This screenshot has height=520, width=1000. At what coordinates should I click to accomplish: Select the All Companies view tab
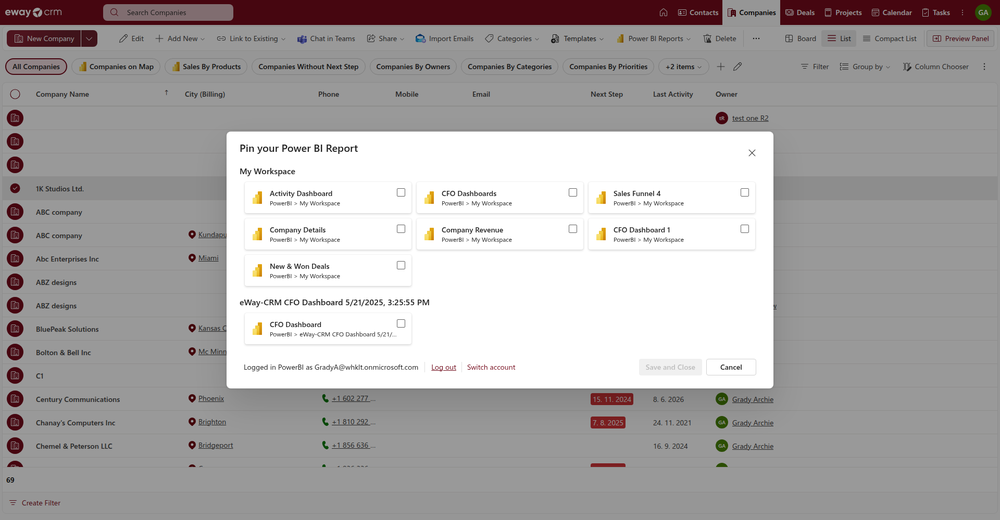(x=36, y=66)
